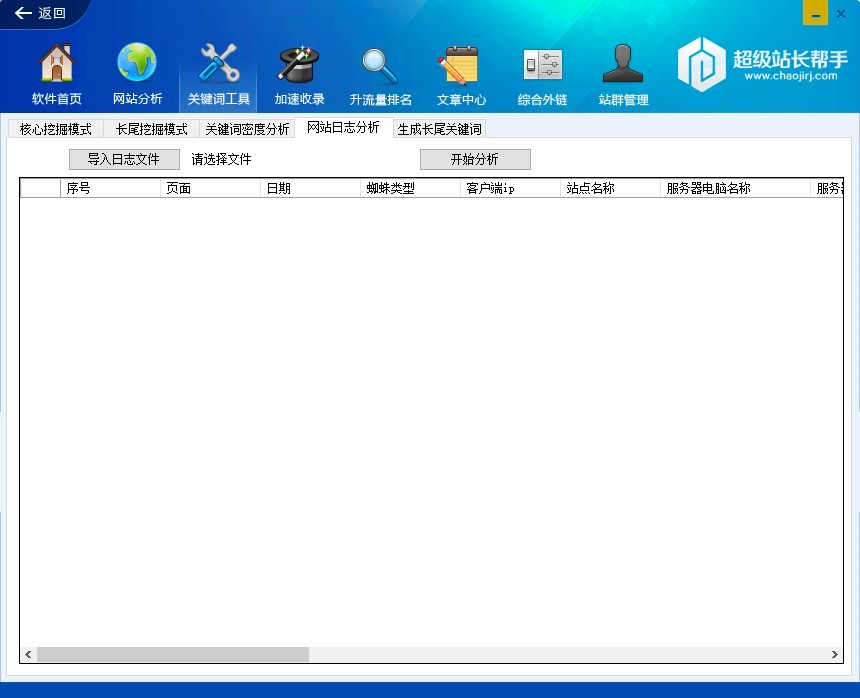Open the 升流量排名 magnifier icon
Screen dimensions: 860x698
click(380, 65)
